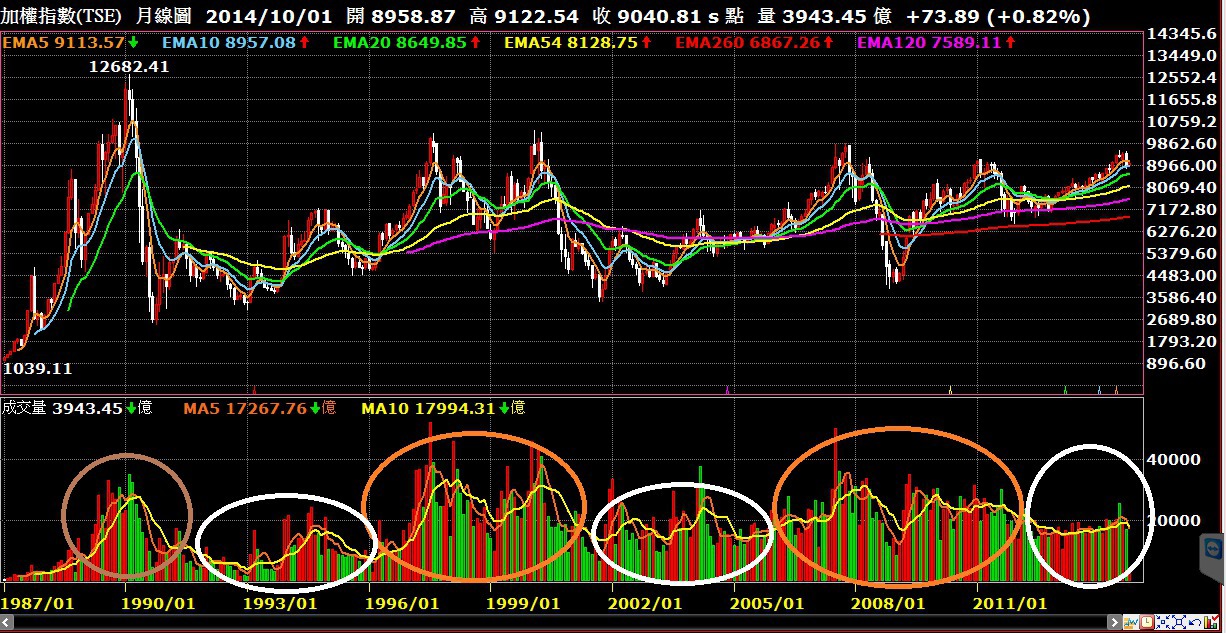The image size is (1226, 633).
Task: Click the blue undo arrow icon
Action: pyautogui.click(x=1195, y=622)
